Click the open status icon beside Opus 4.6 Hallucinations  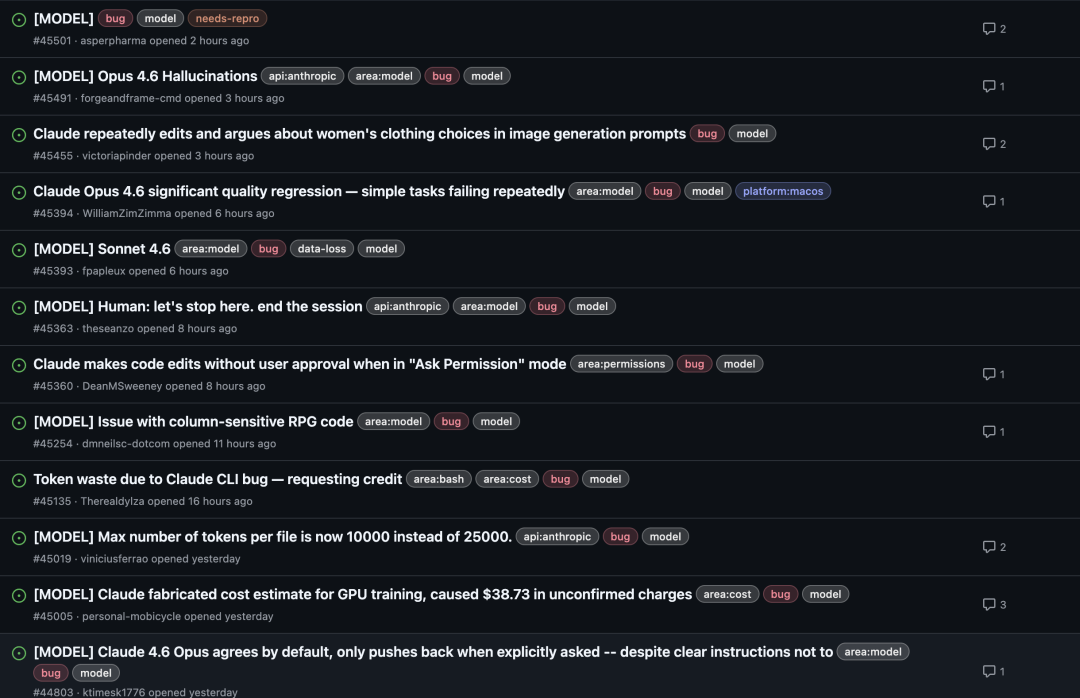[x=18, y=77]
